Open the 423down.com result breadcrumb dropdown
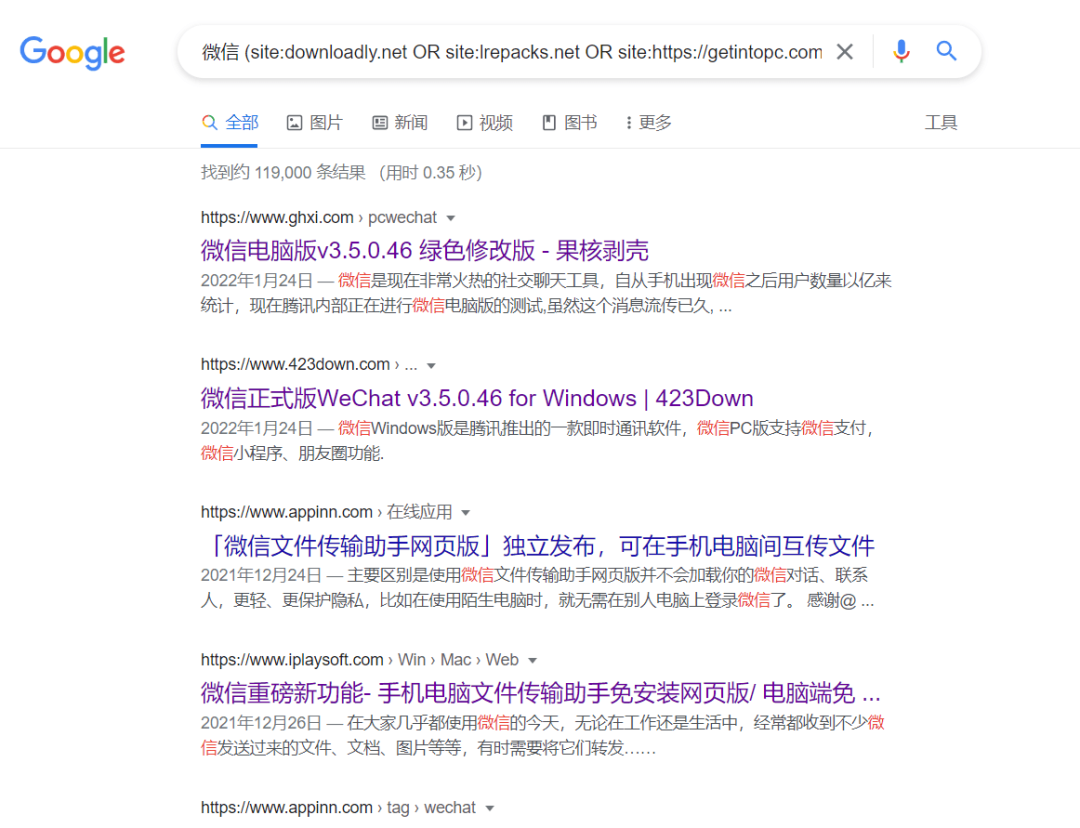Image resolution: width=1080 pixels, height=828 pixels. (430, 364)
